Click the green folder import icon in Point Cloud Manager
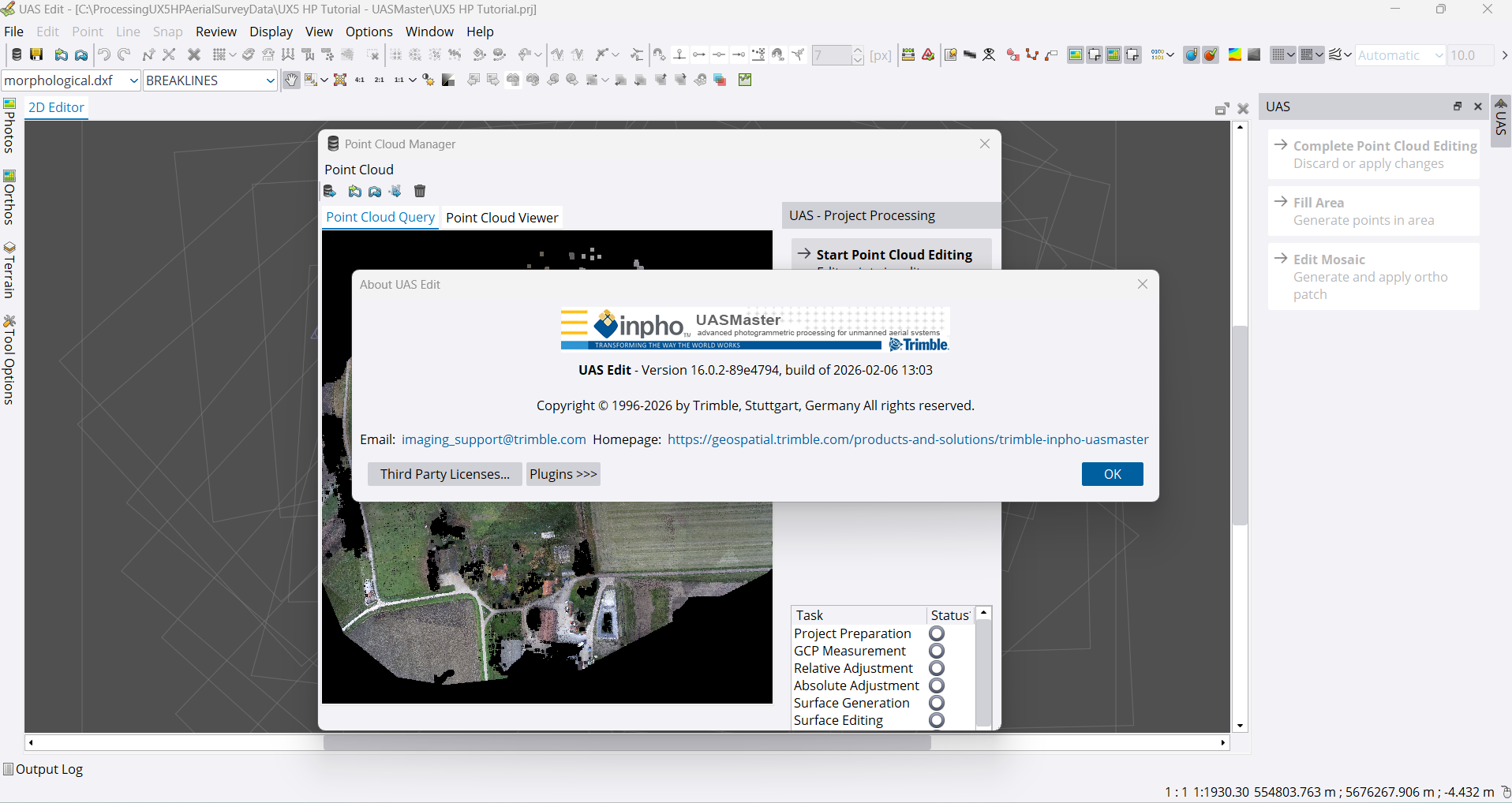 click(355, 191)
